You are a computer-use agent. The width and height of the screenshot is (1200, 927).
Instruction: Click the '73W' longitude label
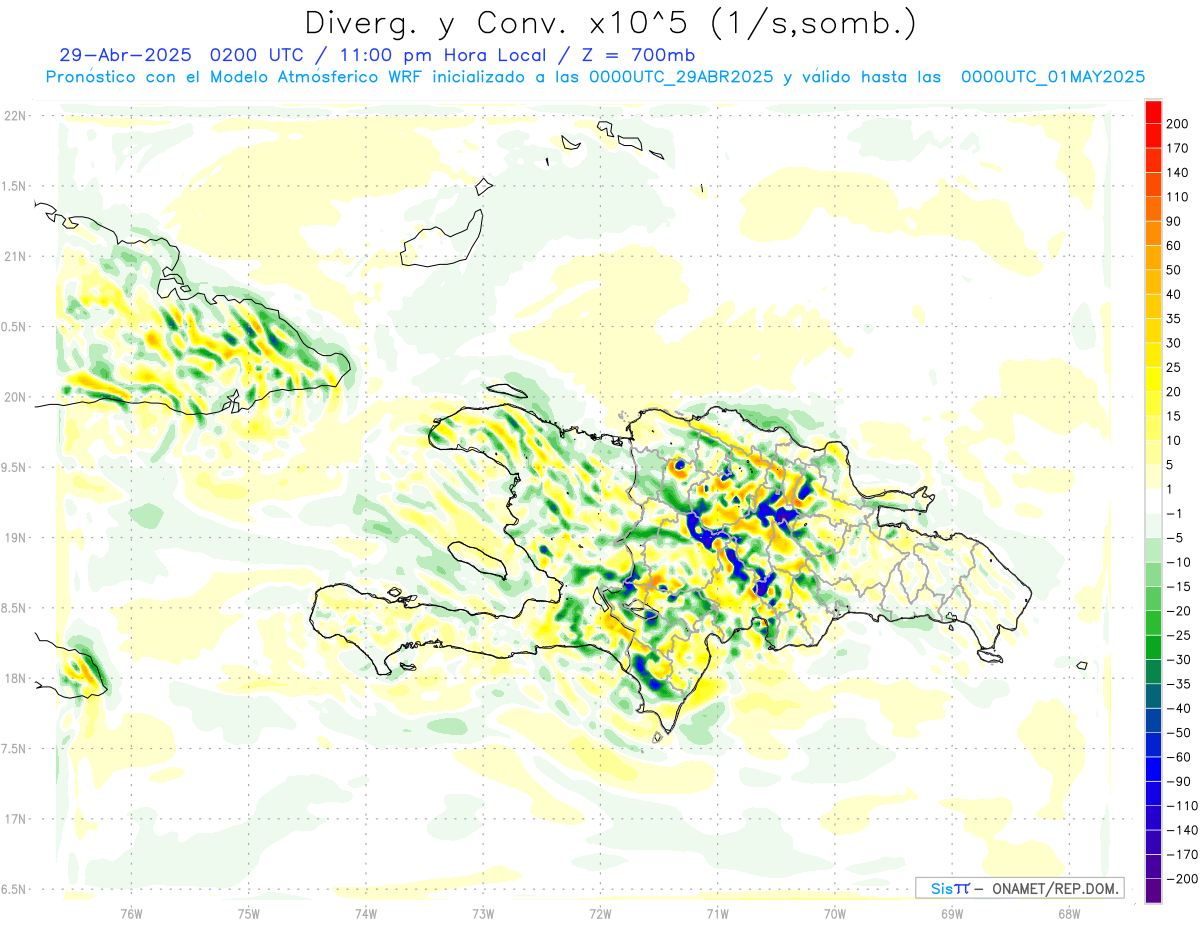pyautogui.click(x=483, y=914)
